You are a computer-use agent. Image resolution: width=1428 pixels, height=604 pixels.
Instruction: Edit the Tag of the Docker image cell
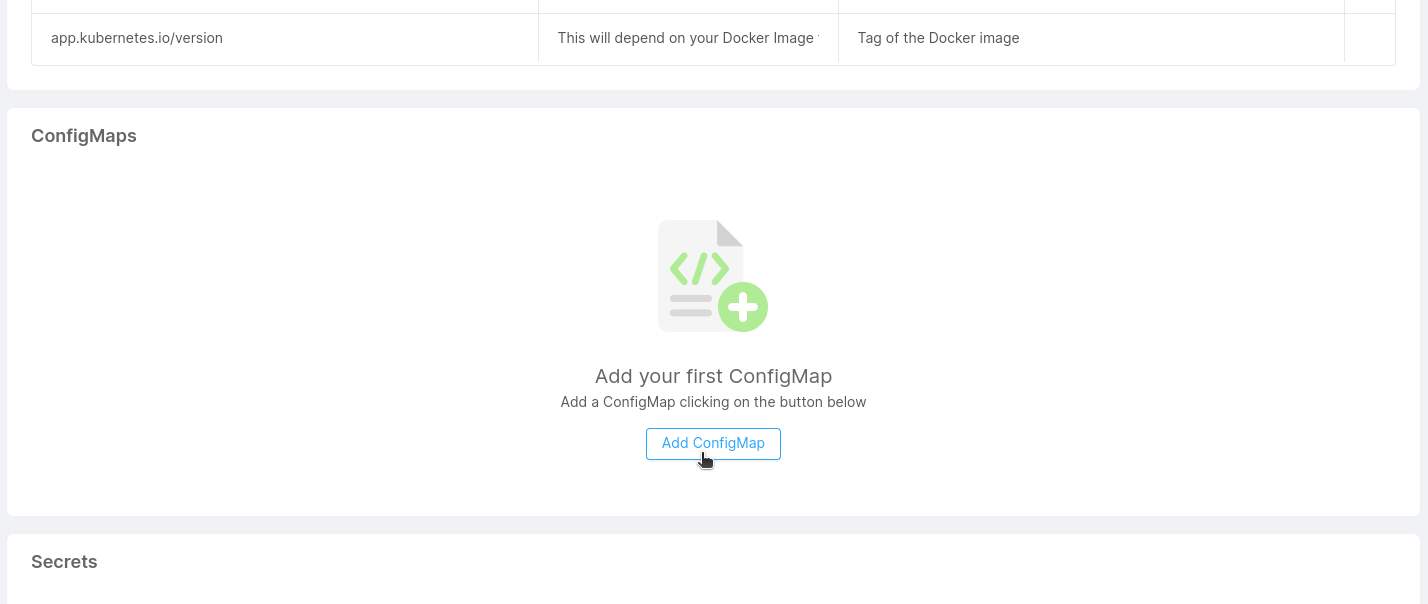pos(937,38)
